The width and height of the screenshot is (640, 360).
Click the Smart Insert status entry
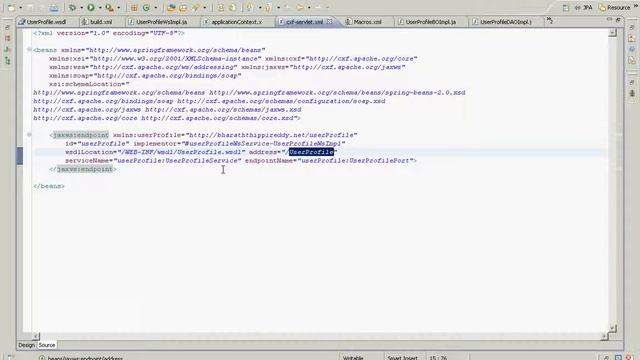point(402,358)
